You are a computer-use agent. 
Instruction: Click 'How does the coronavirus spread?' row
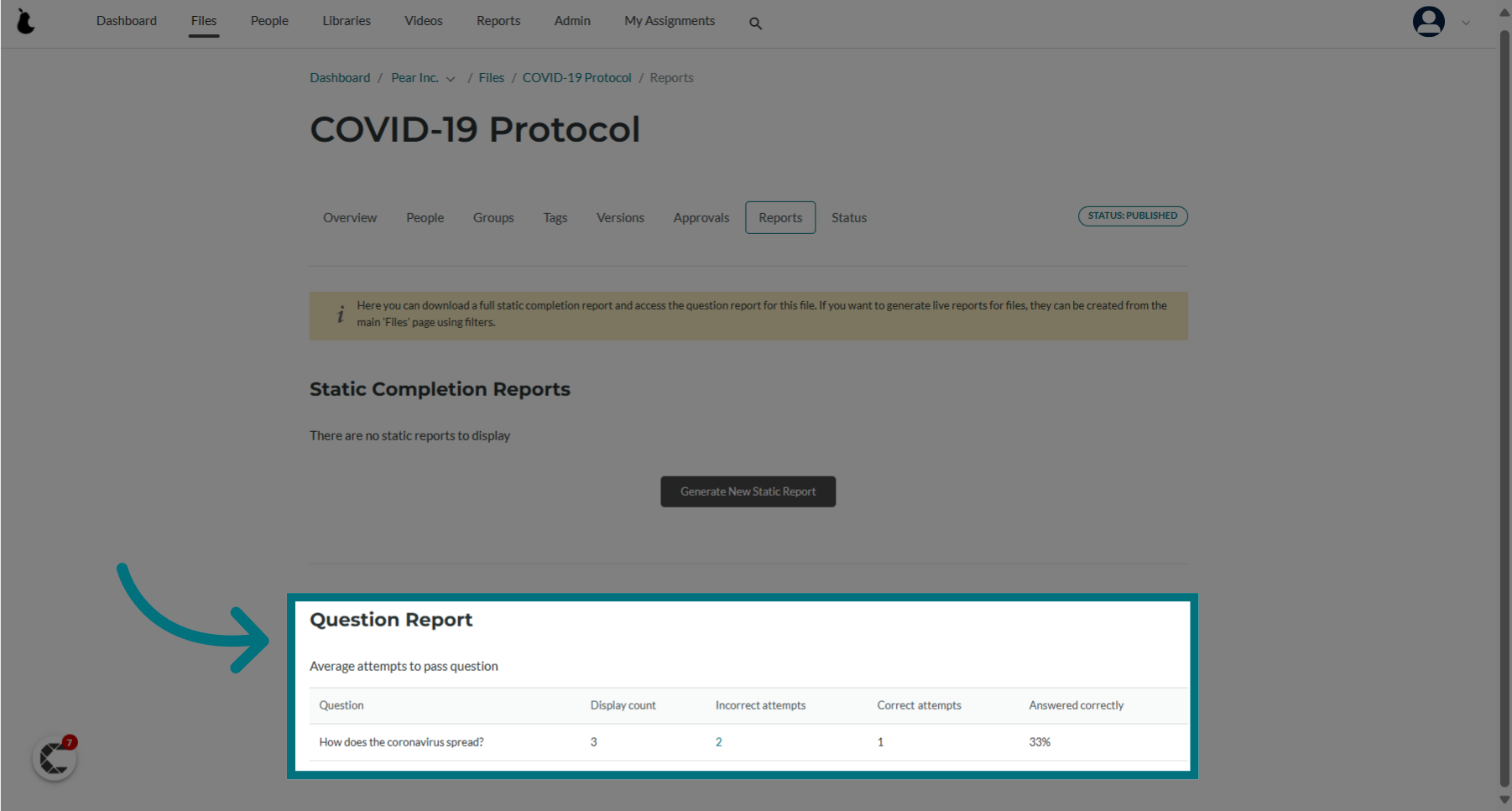point(749,742)
